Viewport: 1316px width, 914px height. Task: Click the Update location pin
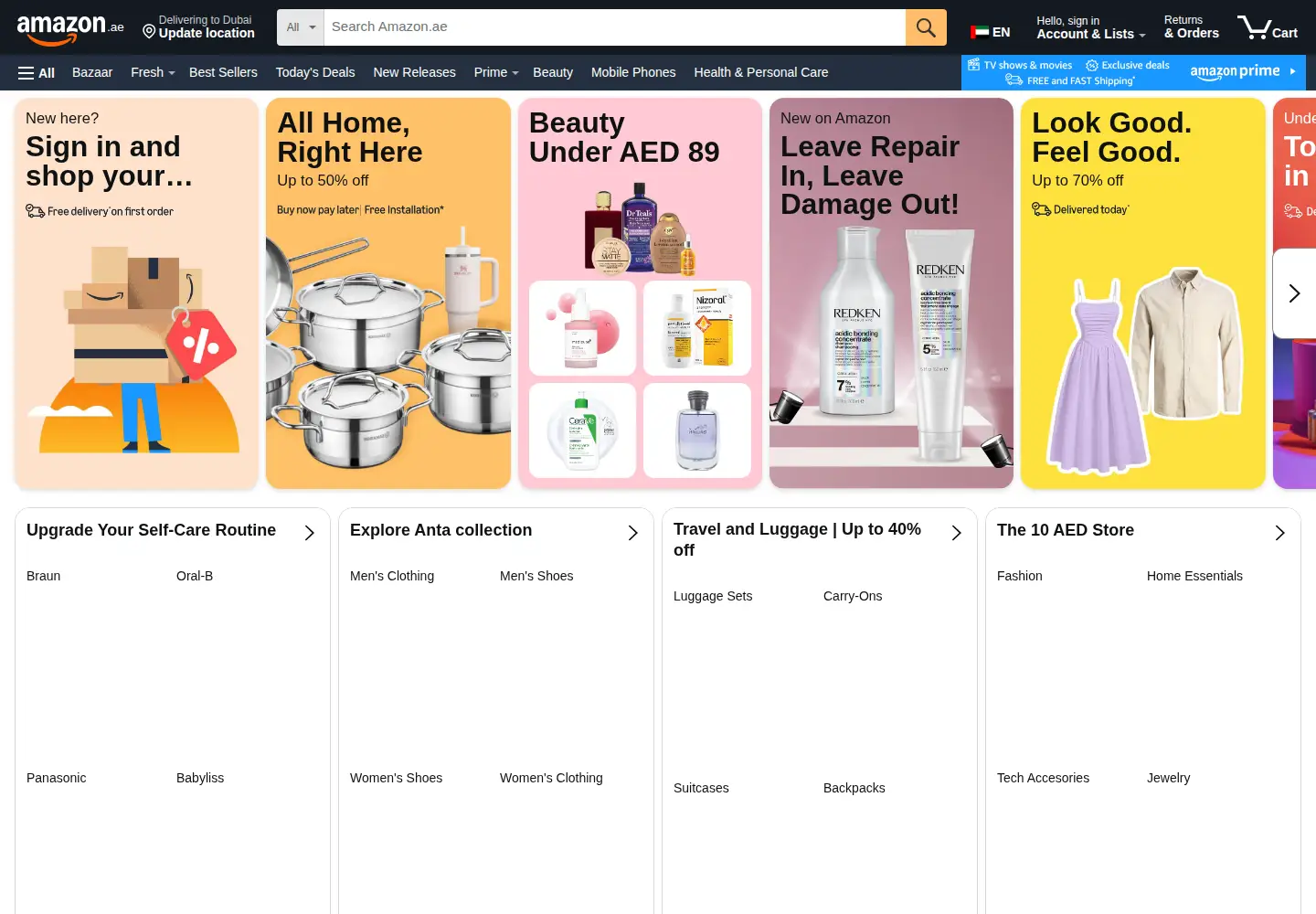pos(149,32)
